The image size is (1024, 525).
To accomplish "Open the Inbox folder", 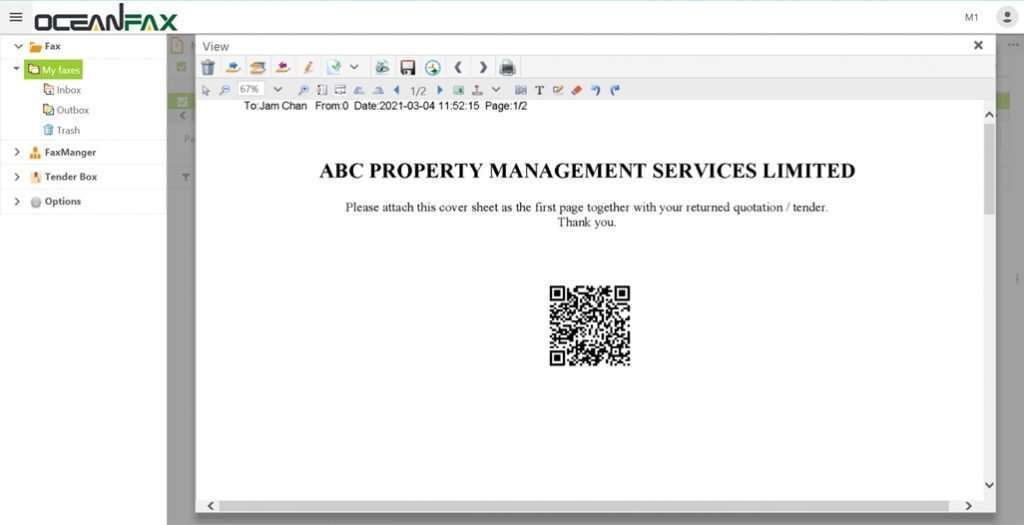I will 68,90.
